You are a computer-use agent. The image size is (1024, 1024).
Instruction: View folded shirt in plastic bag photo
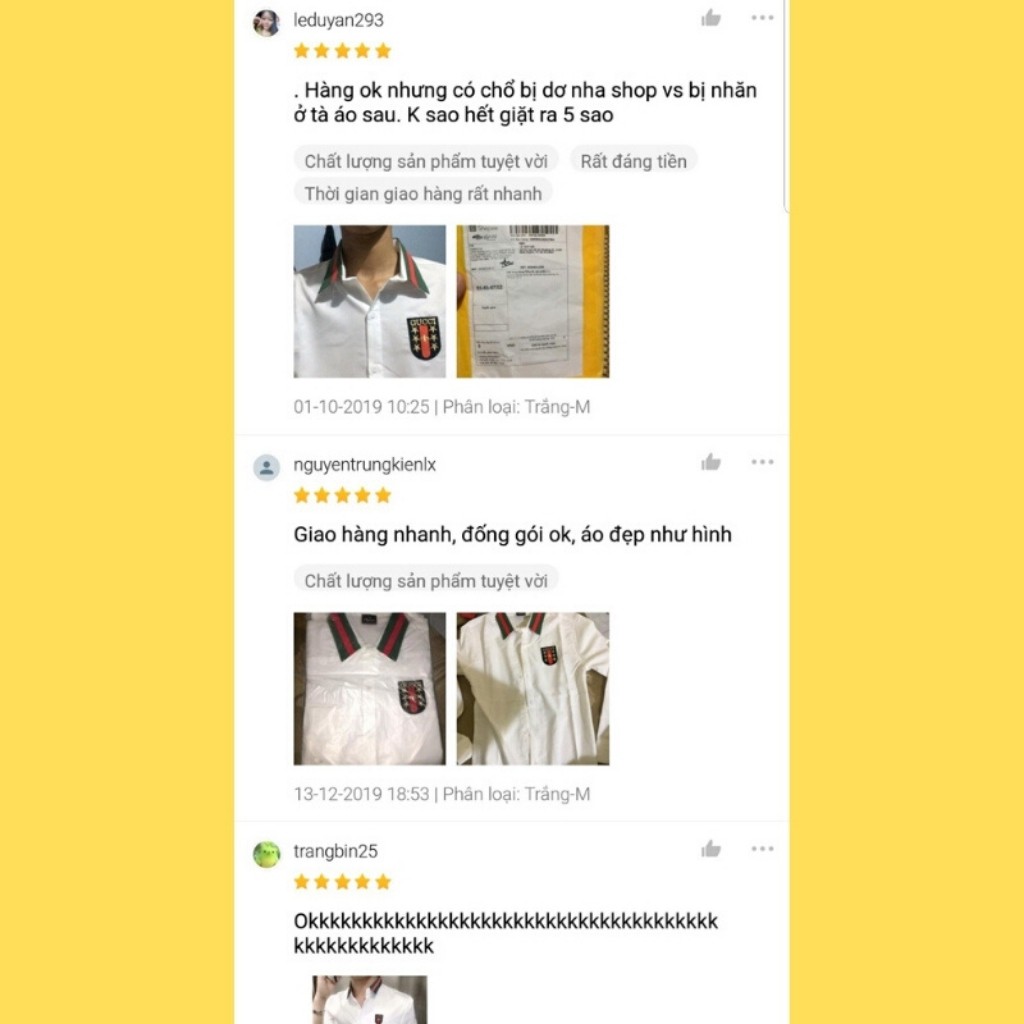pyautogui.click(x=370, y=688)
